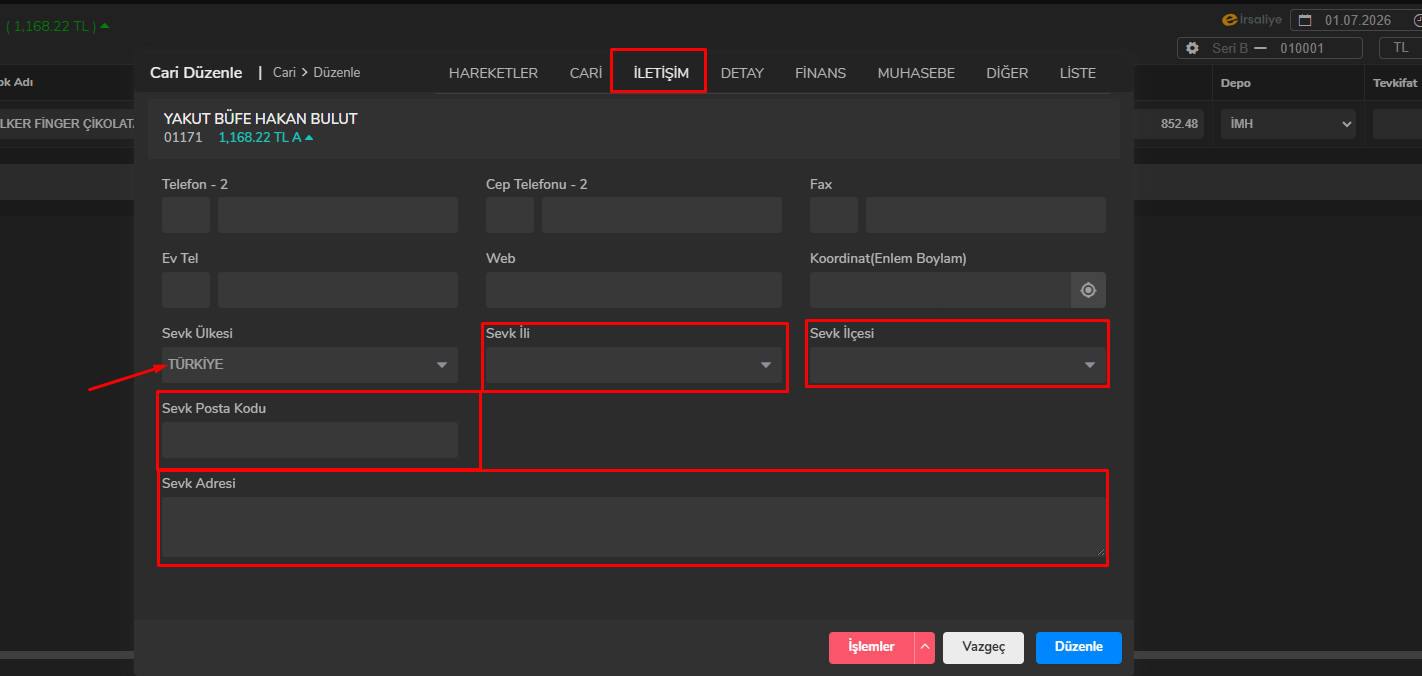This screenshot has height=676, width=1422.
Task: Click the 010001 serial number field
Action: click(x=1301, y=48)
